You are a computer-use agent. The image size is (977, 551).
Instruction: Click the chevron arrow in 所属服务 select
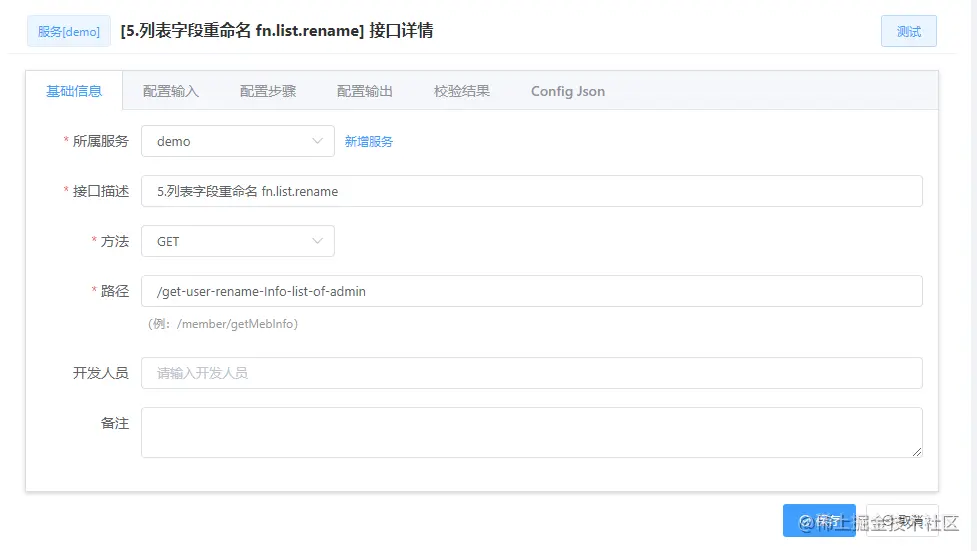click(x=317, y=141)
